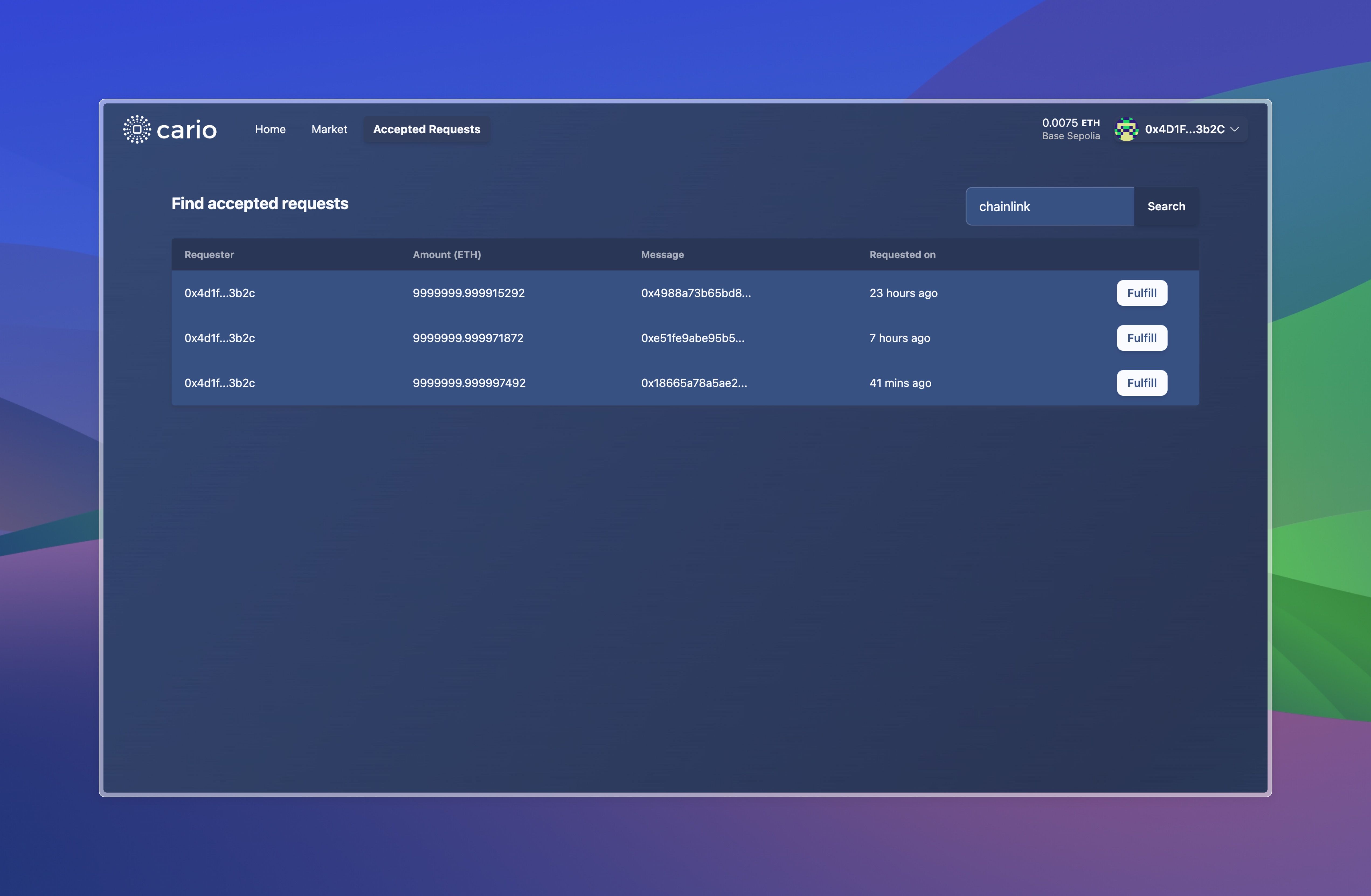Fulfill the request from 41 mins ago
This screenshot has height=896, width=1371.
click(x=1142, y=382)
